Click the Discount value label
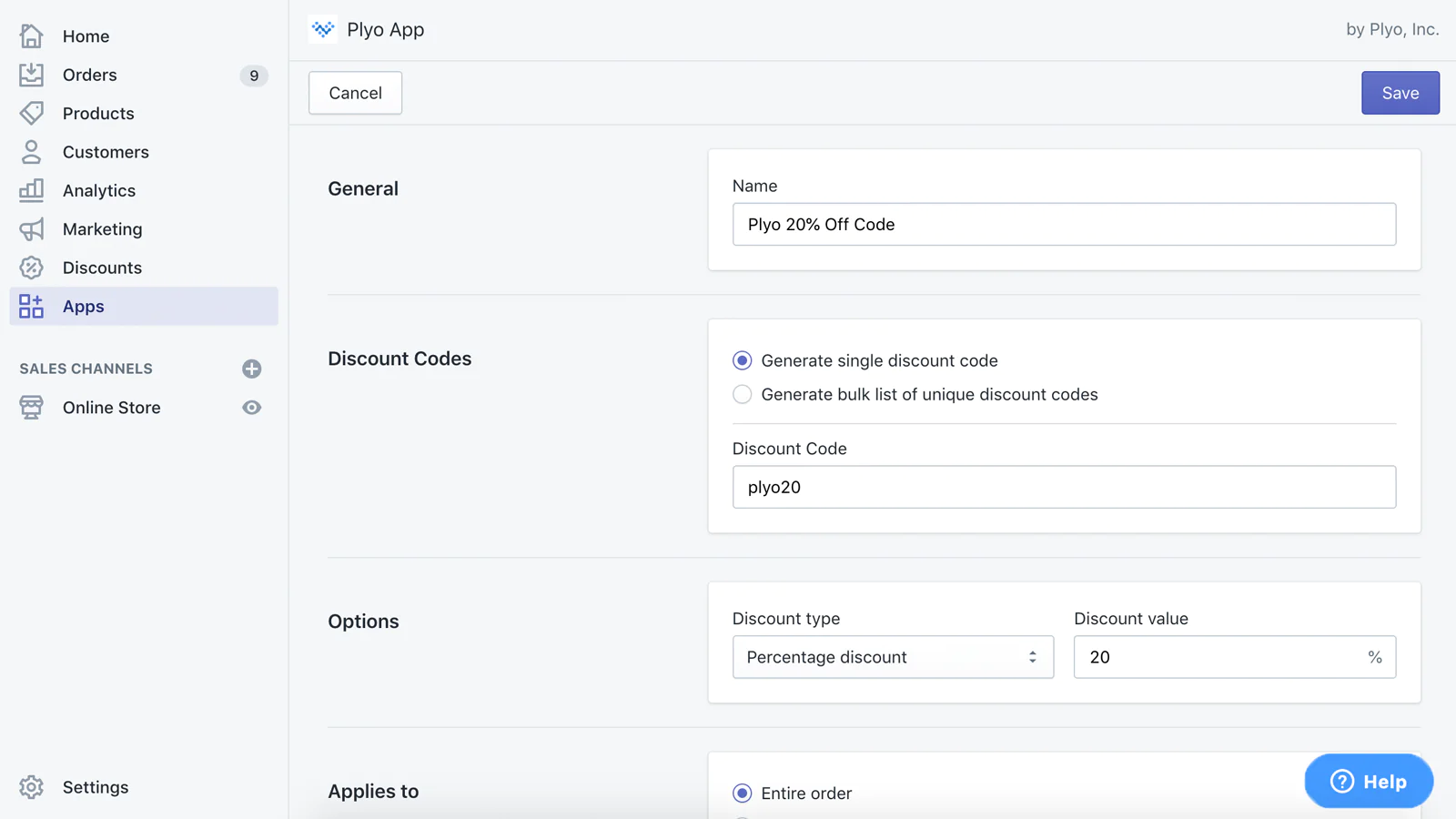Screen dimensions: 1456x819 click(x=1131, y=619)
